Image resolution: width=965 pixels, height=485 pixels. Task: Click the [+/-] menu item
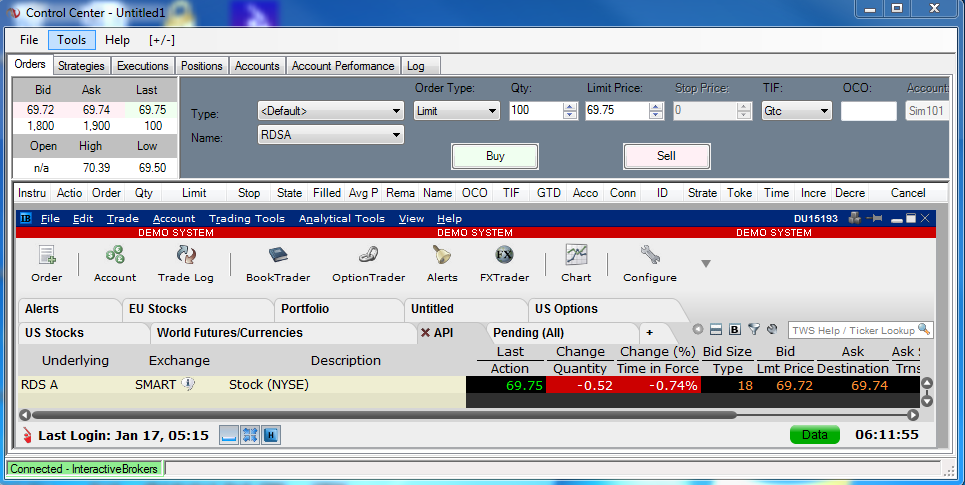click(x=161, y=40)
